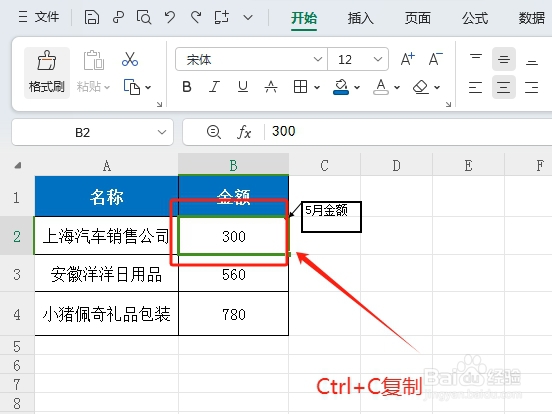Expand the copy options arrow
The height and width of the screenshot is (414, 552).
tap(148, 87)
